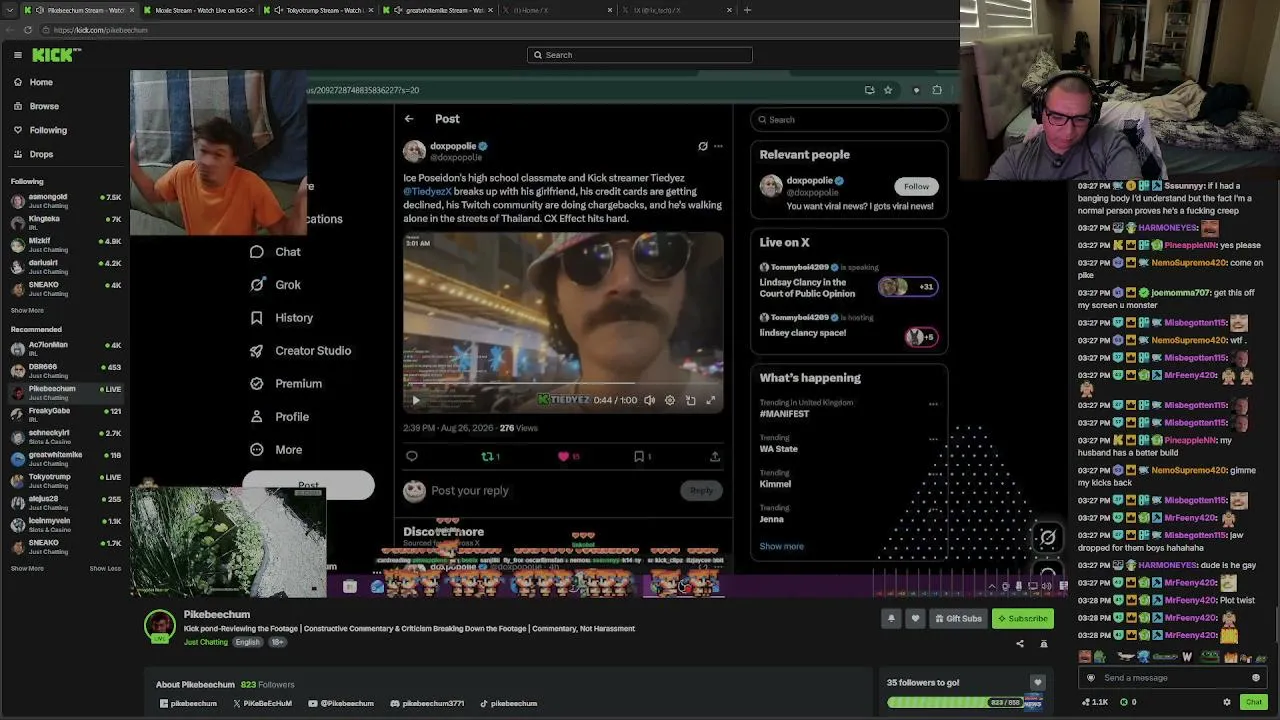This screenshot has height=720, width=1280.
Task: Play the embedded Tiedyez video
Action: click(416, 400)
